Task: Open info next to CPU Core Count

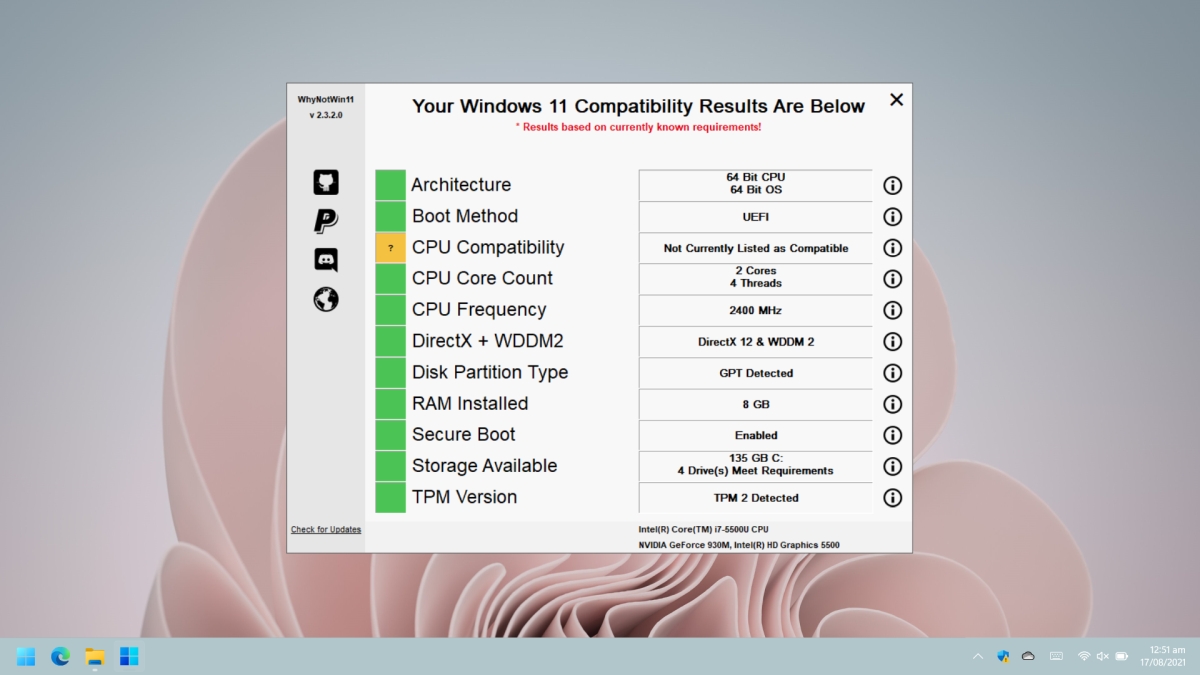Action: click(892, 278)
